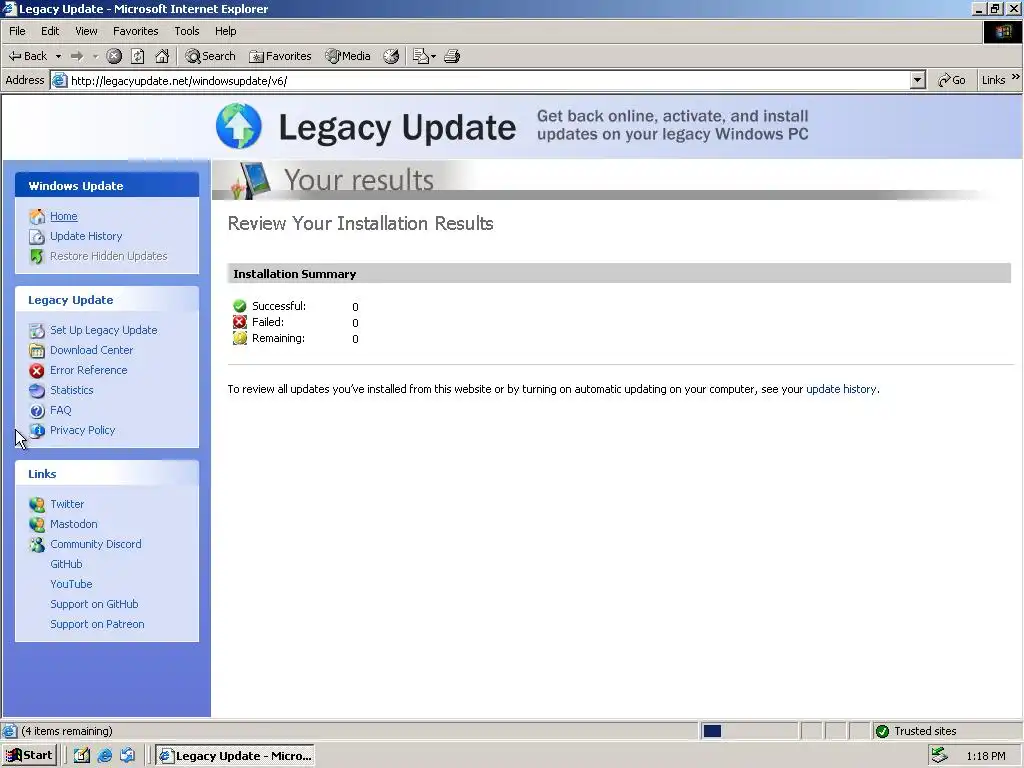Open Set Up Legacy Update link
This screenshot has width=1024, height=768.
[104, 330]
